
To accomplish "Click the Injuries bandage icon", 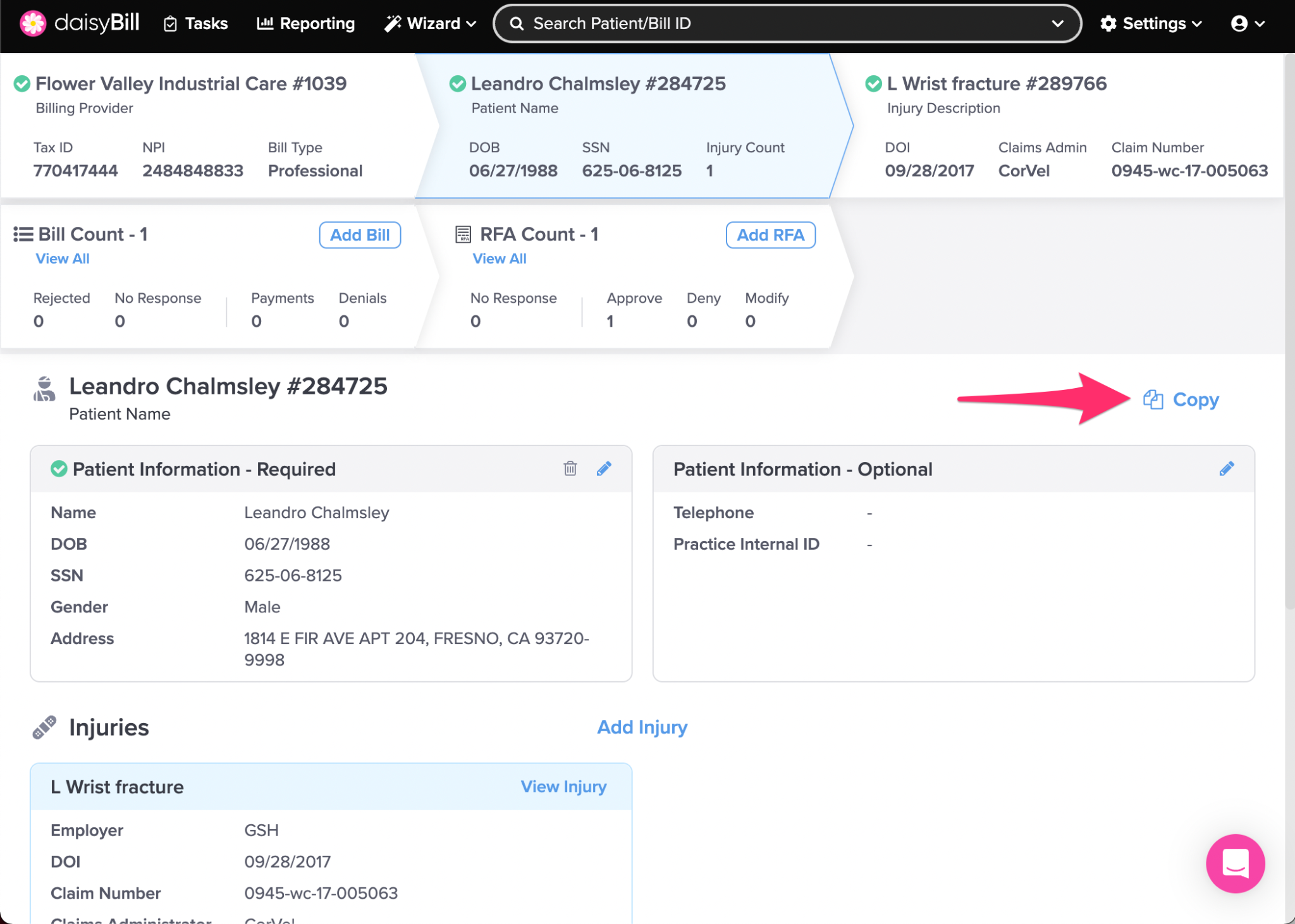I will point(44,727).
